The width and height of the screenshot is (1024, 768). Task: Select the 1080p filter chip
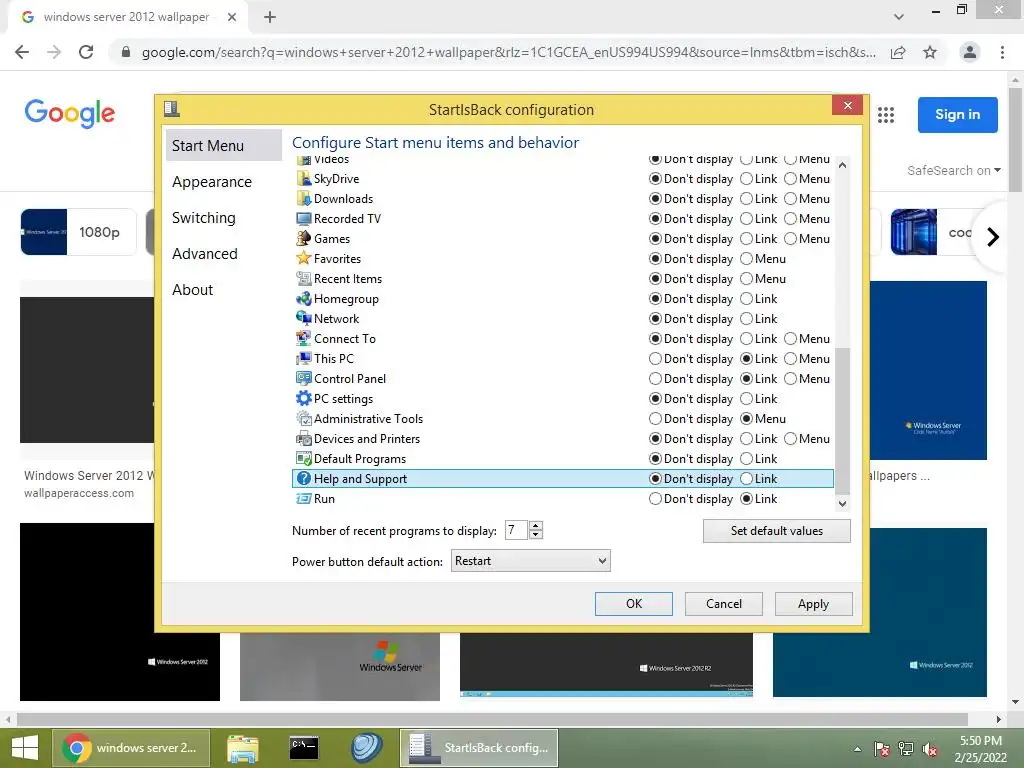tap(78, 232)
